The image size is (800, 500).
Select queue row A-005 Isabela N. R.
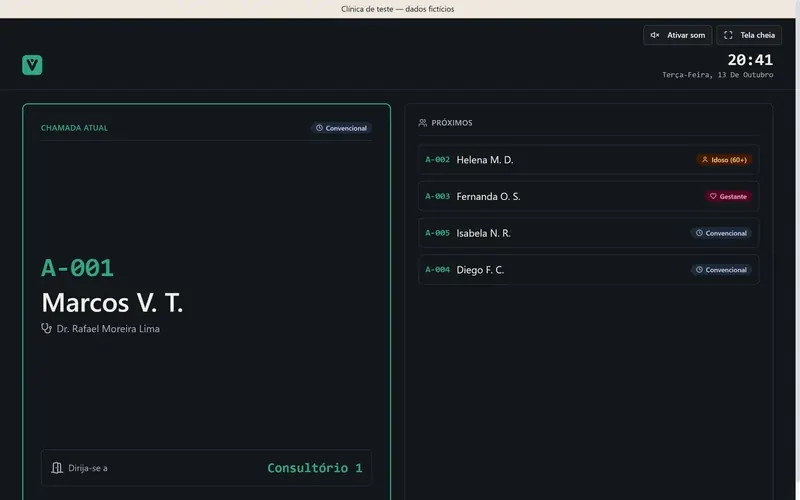588,233
